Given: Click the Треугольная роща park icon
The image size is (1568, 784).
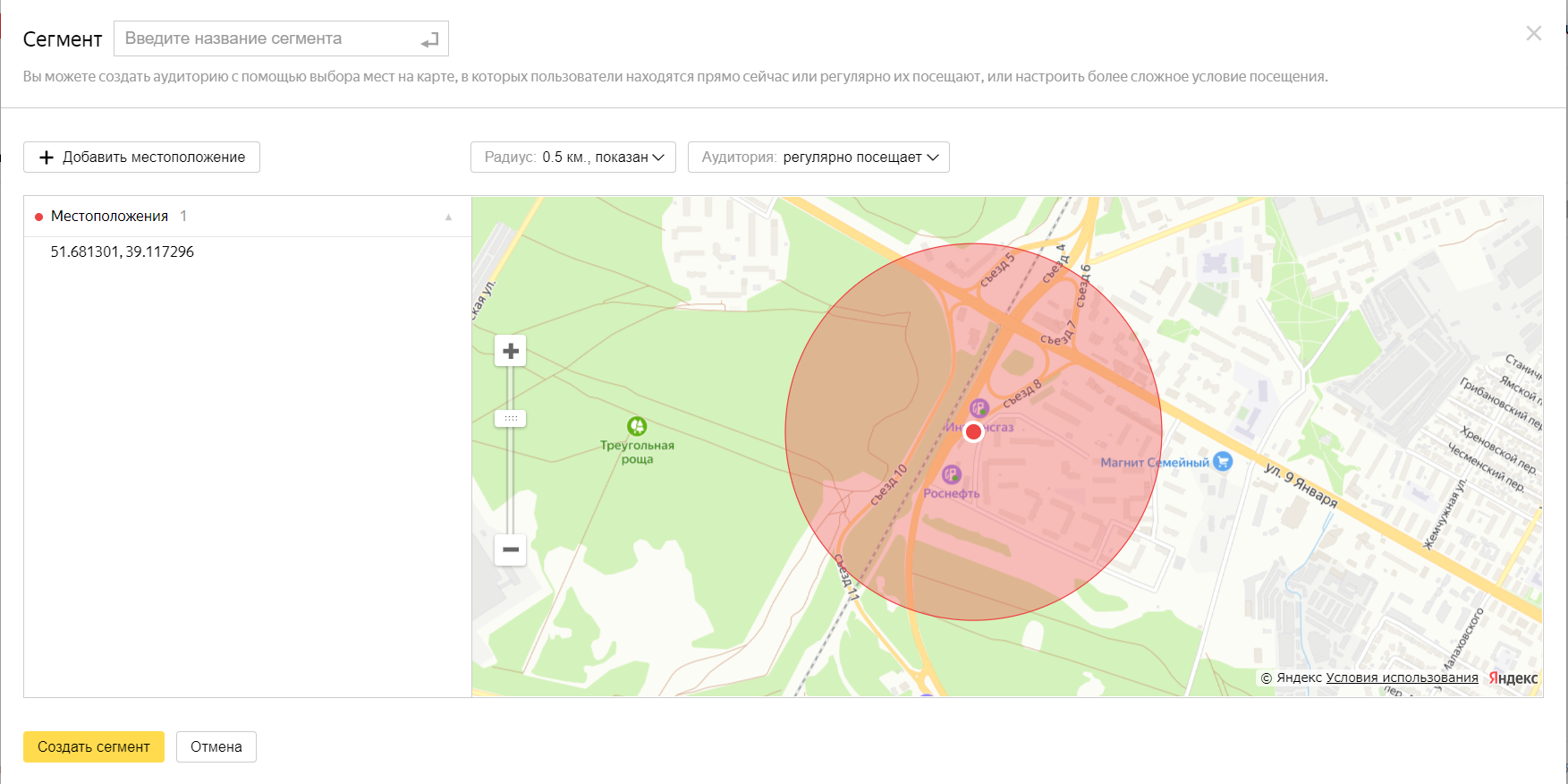Looking at the screenshot, I should tap(637, 426).
